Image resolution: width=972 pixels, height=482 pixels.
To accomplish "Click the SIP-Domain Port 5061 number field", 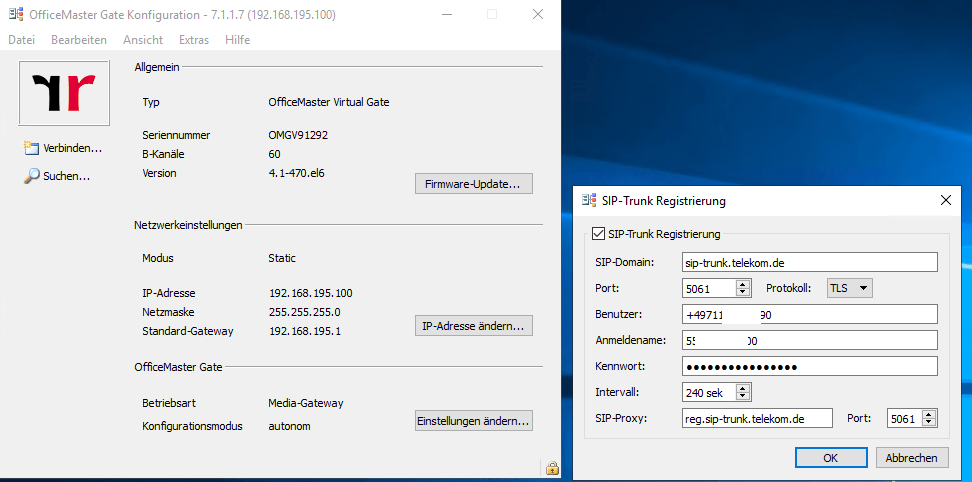I will [x=709, y=288].
